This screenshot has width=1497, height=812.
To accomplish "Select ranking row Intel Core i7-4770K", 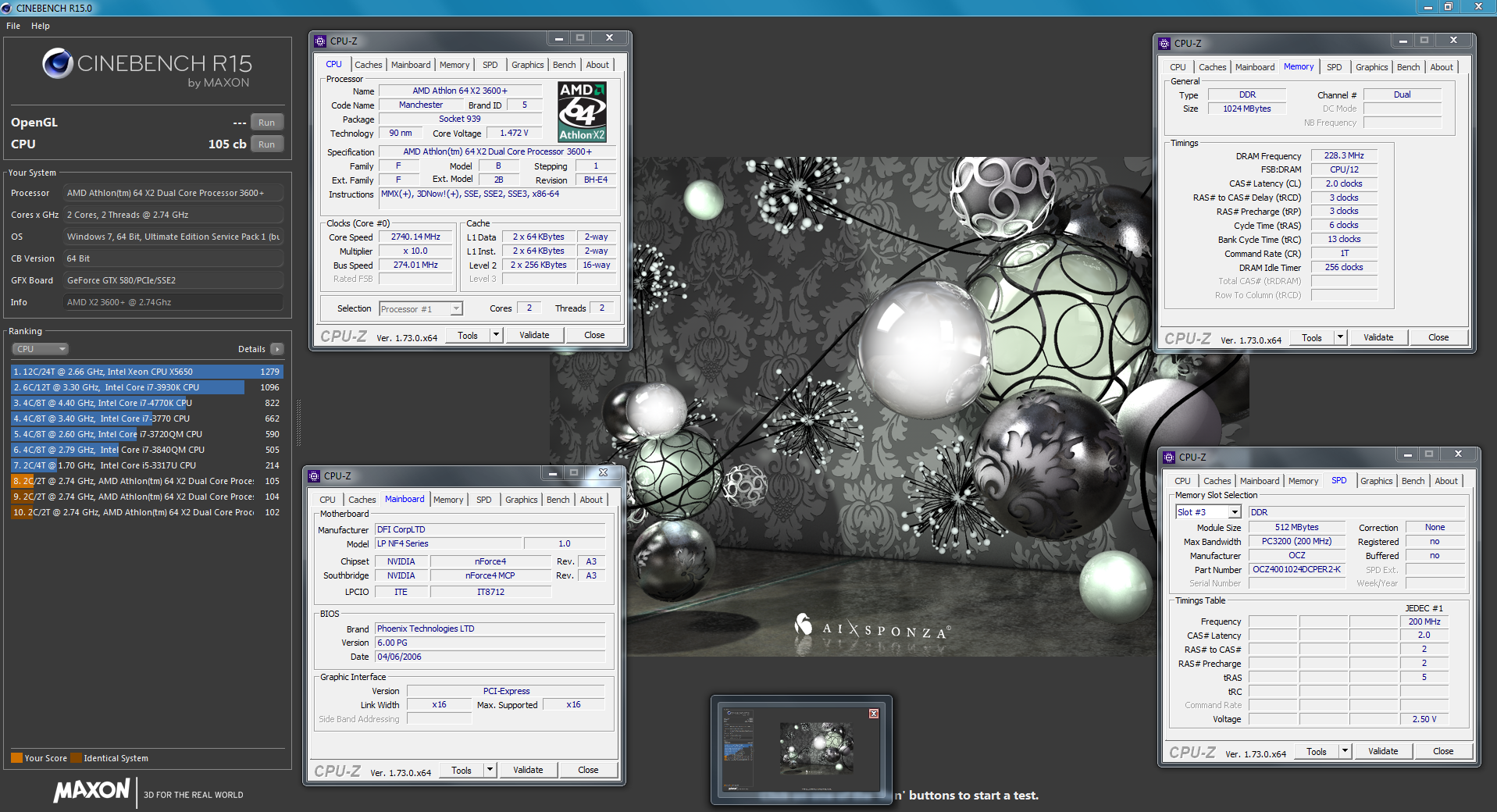I will coord(147,403).
